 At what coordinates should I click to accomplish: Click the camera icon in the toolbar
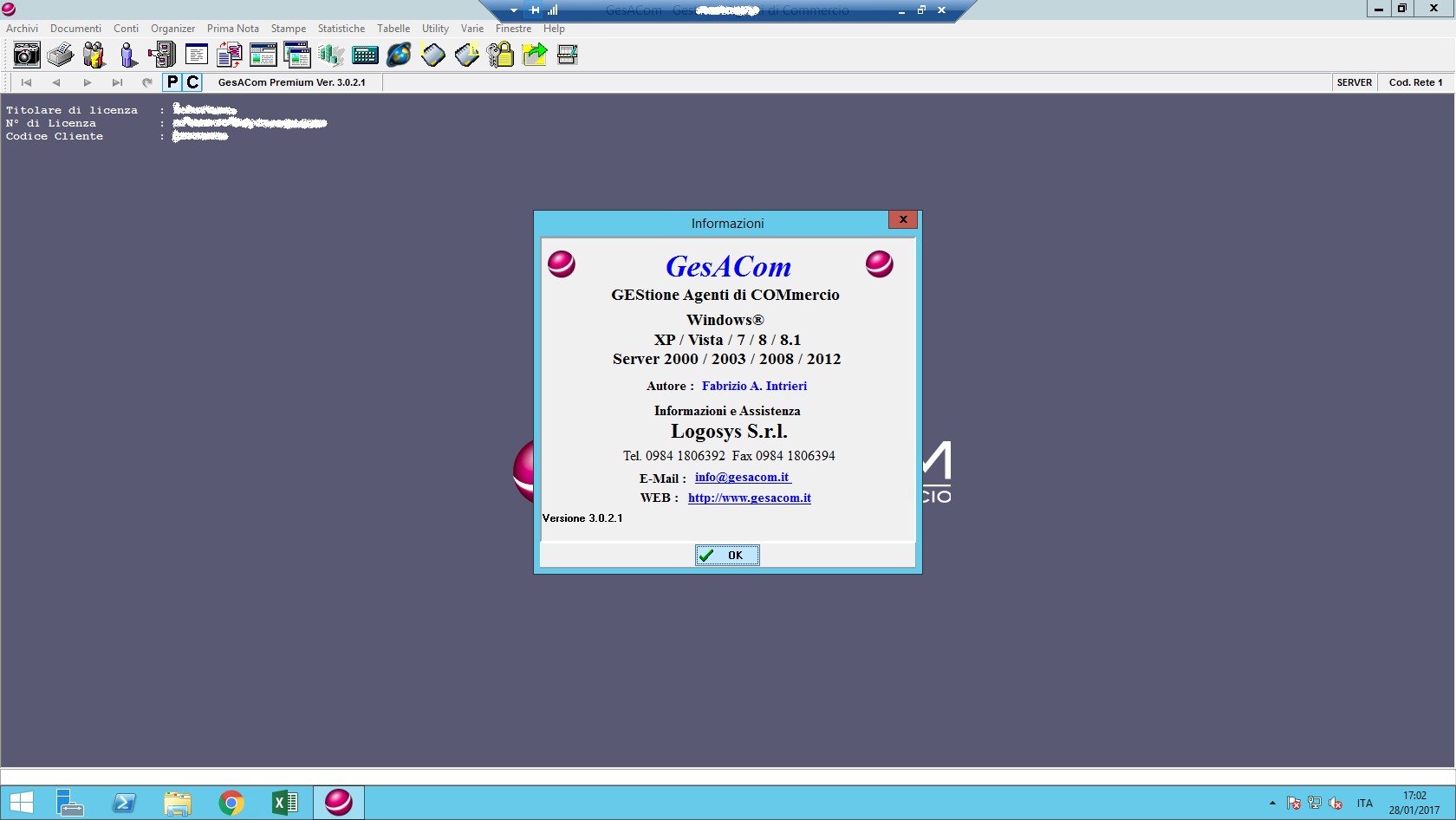(x=27, y=55)
